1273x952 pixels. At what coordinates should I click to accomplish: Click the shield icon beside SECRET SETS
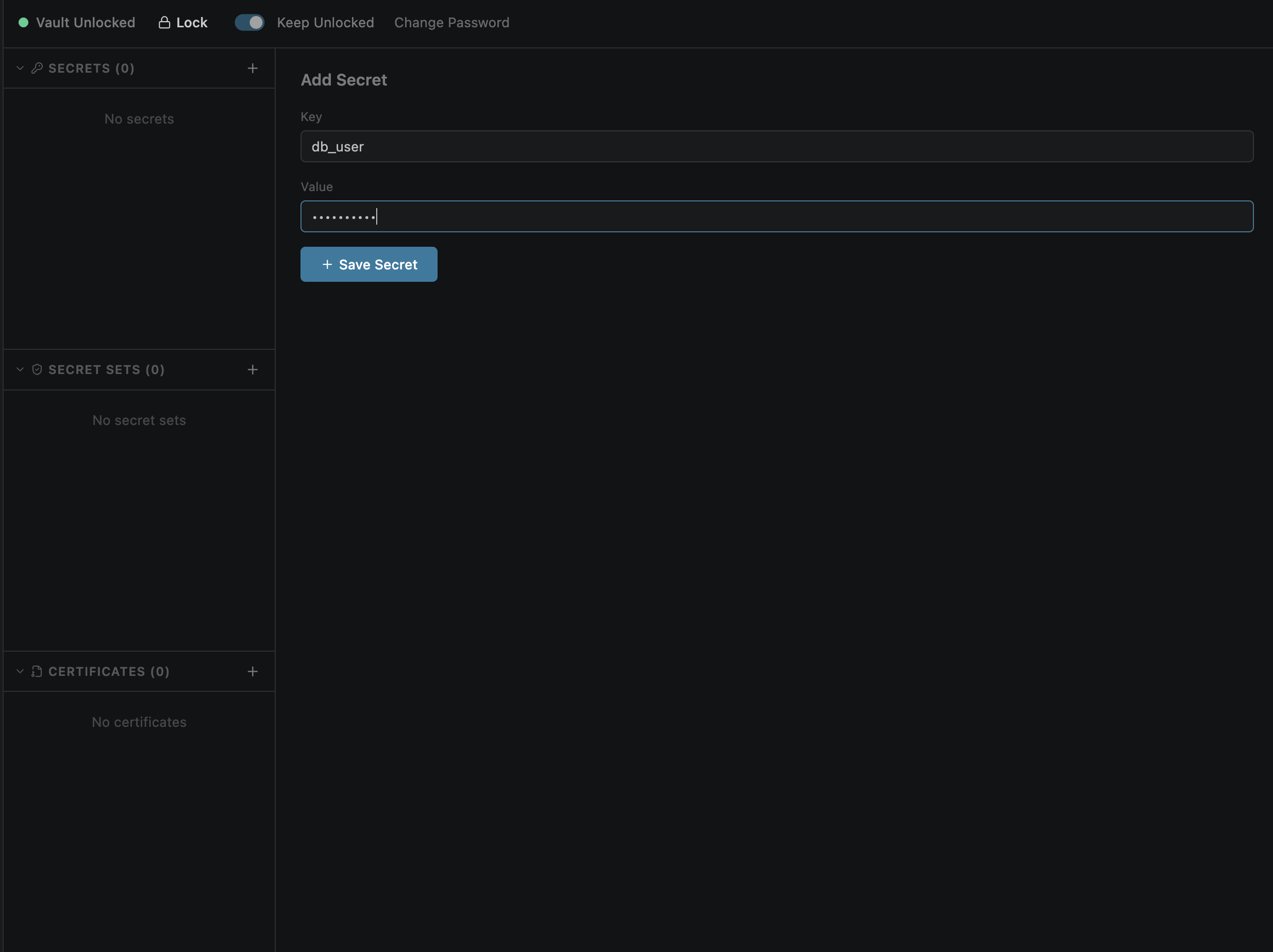click(37, 369)
